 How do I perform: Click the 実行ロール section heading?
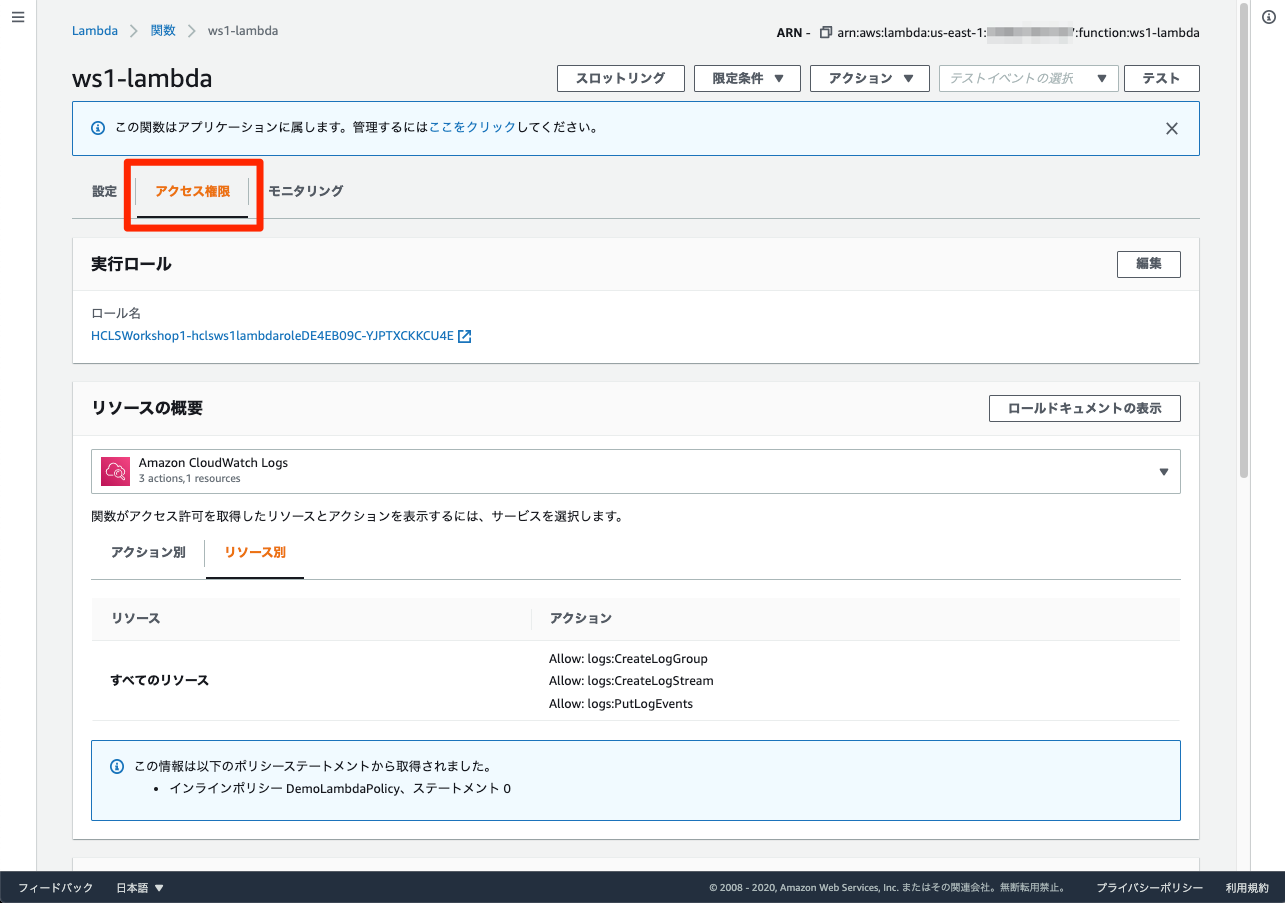[x=131, y=264]
